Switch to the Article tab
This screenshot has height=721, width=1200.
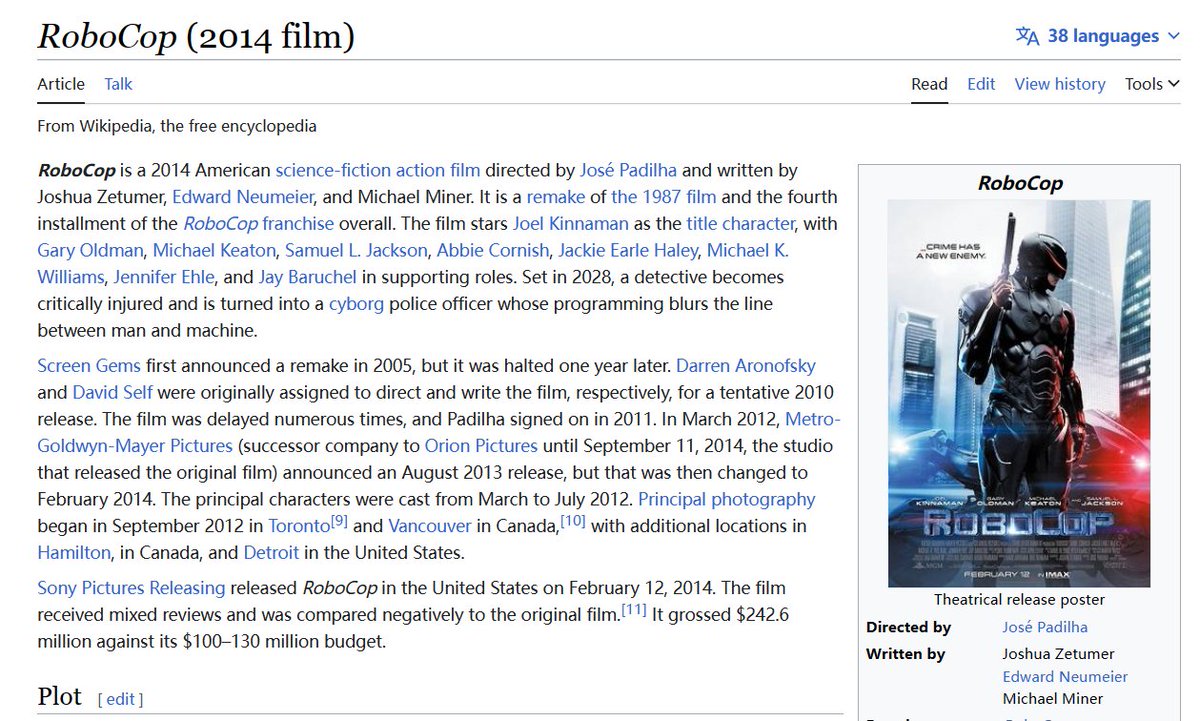61,84
